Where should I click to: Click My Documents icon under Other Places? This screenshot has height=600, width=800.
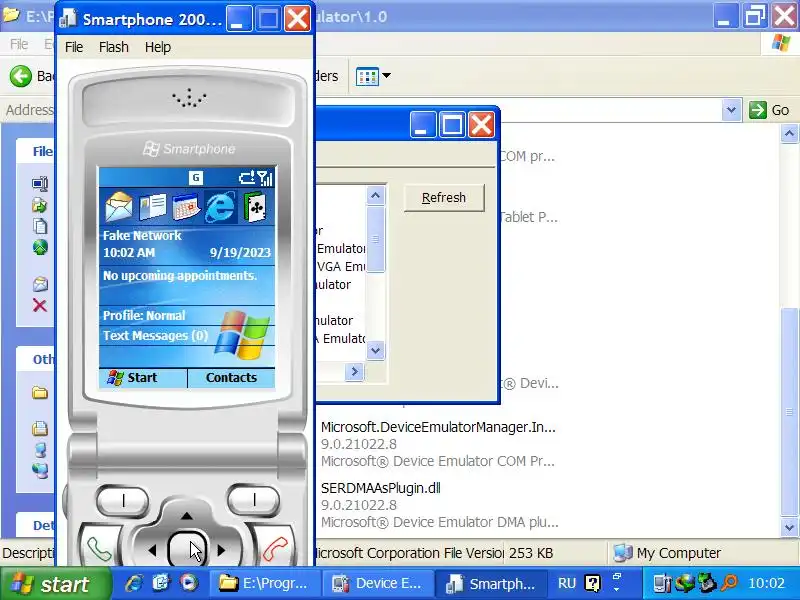coord(40,428)
